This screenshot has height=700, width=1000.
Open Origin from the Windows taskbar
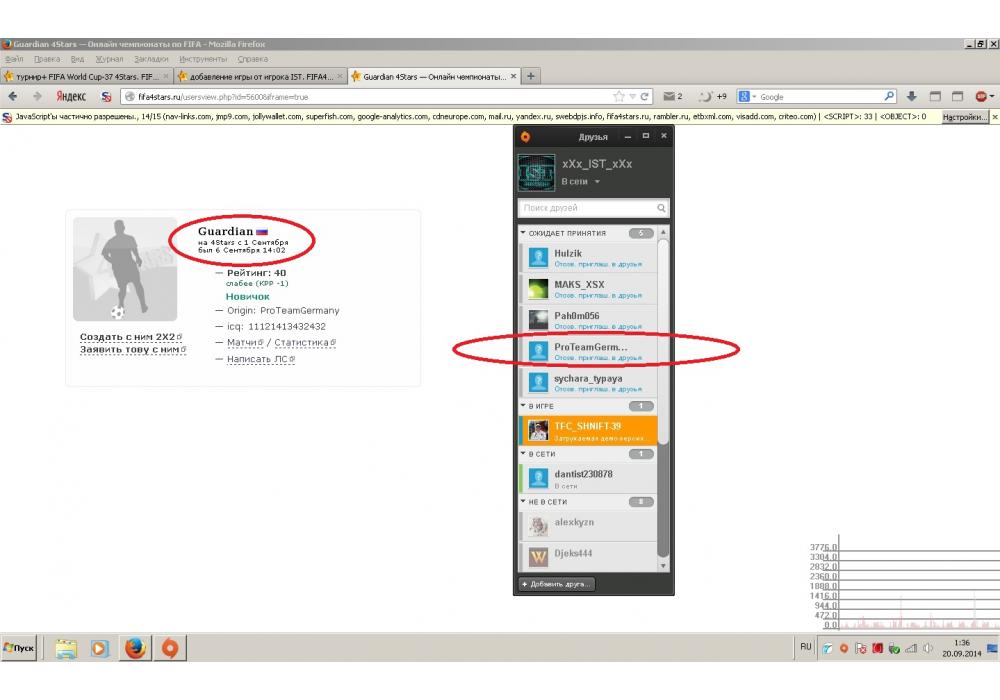point(170,648)
